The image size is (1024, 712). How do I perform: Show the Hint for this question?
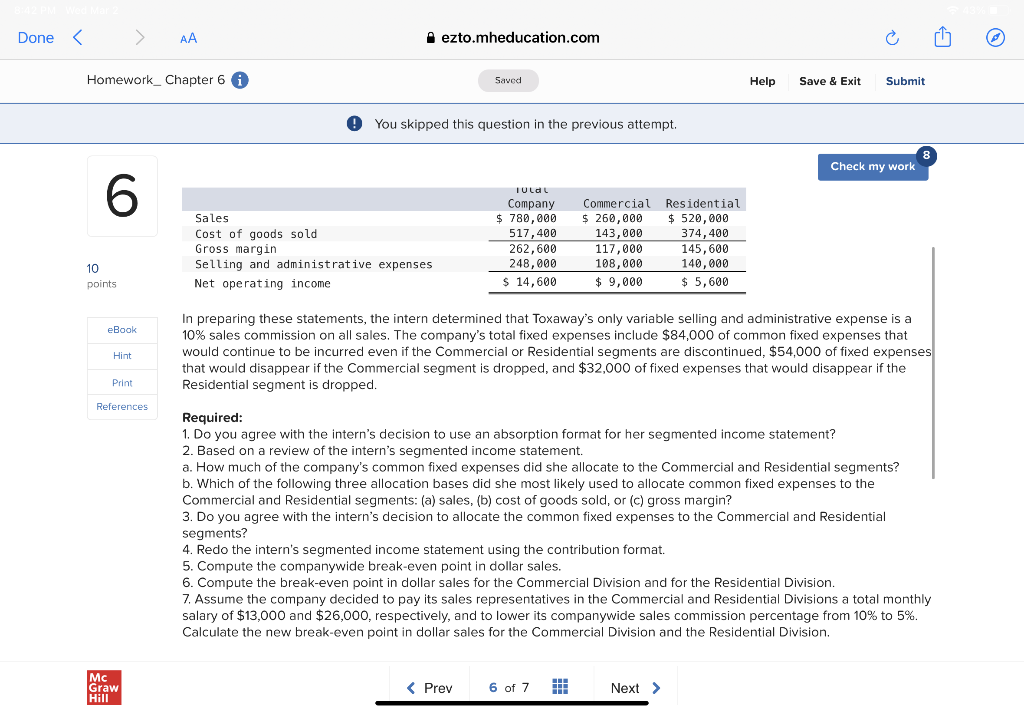point(121,355)
